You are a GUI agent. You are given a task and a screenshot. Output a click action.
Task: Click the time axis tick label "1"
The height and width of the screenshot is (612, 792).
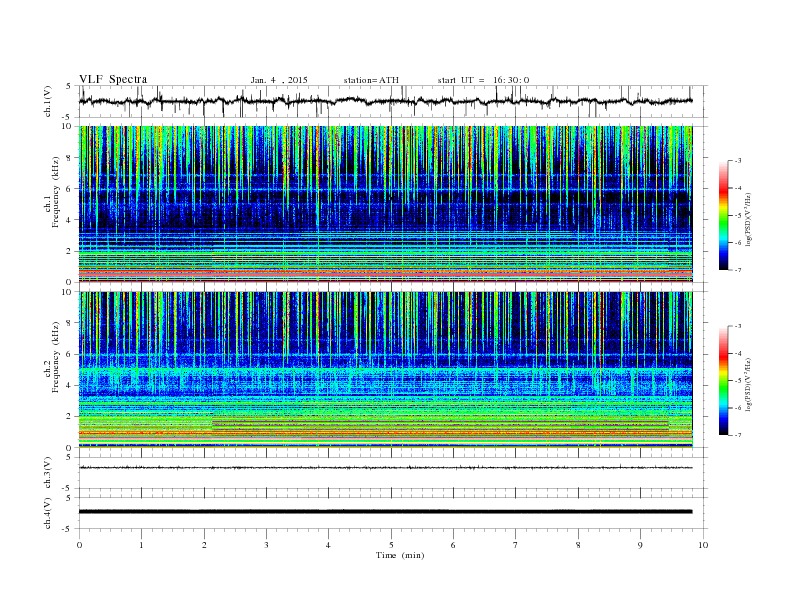click(141, 545)
